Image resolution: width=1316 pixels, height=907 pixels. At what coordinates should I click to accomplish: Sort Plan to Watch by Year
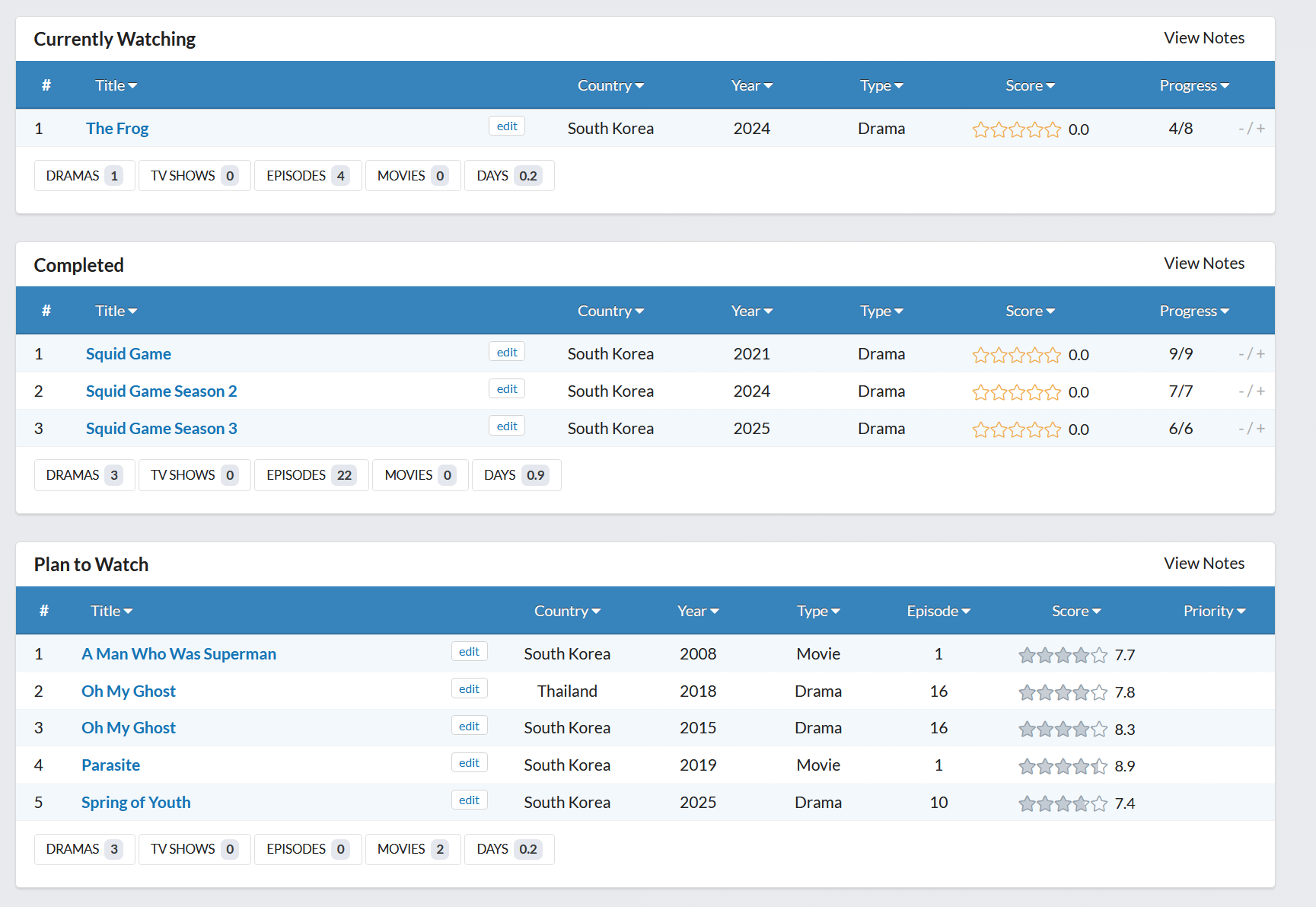698,611
